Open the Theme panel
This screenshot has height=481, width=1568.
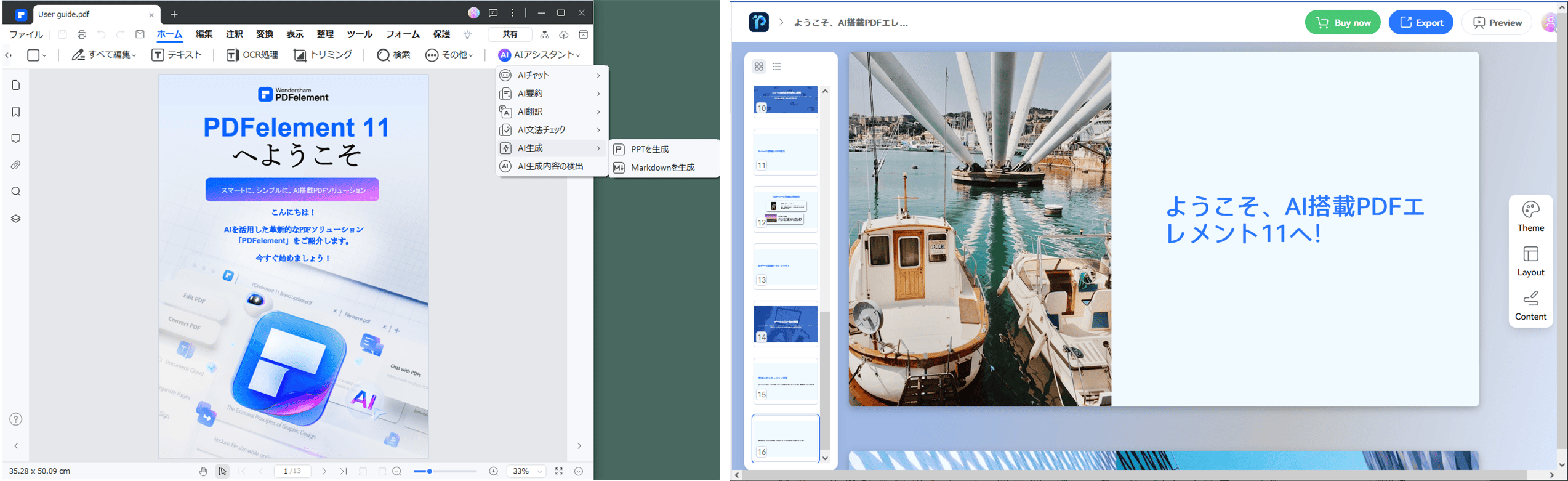click(x=1530, y=217)
